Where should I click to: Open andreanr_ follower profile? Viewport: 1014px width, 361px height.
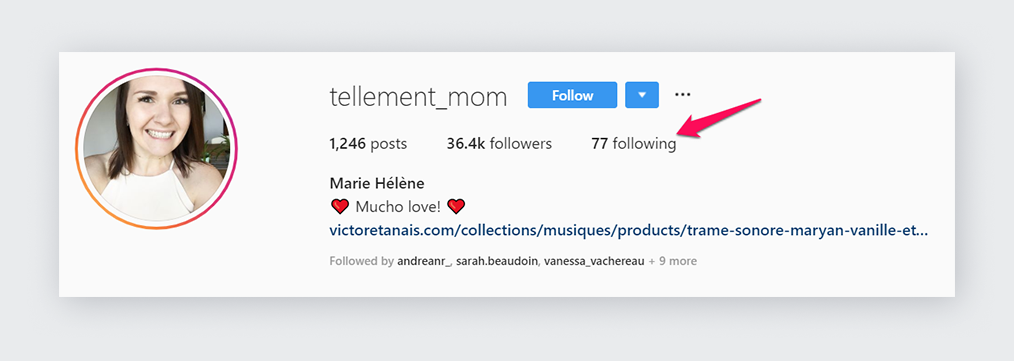pos(425,261)
